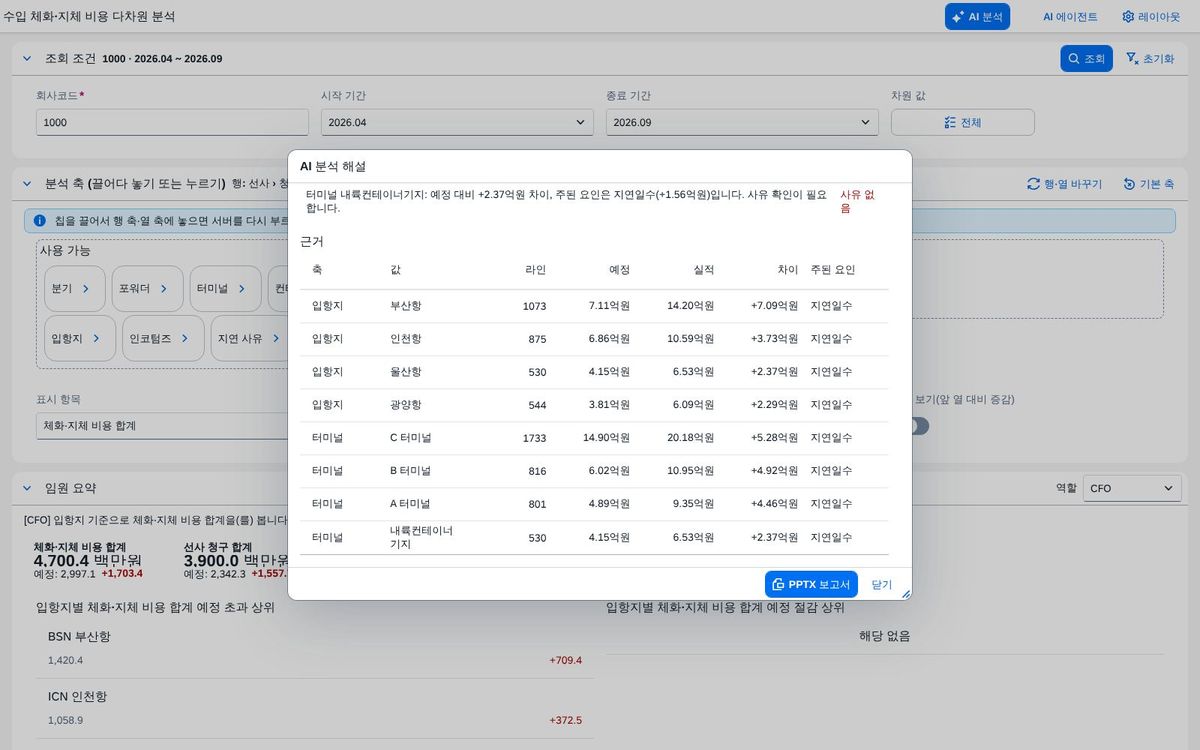The height and width of the screenshot is (750, 1200).
Task: Click the 값 column header
Action: 396,270
